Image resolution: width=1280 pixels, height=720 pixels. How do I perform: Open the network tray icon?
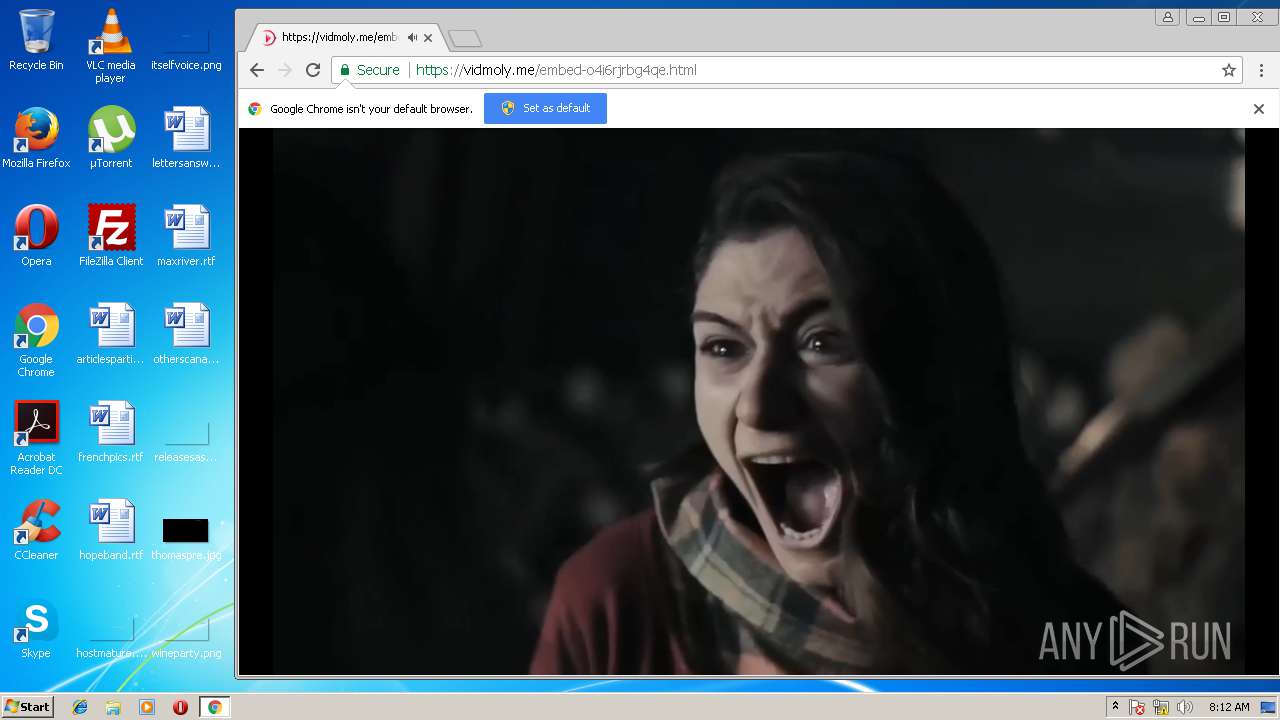[x=1161, y=707]
